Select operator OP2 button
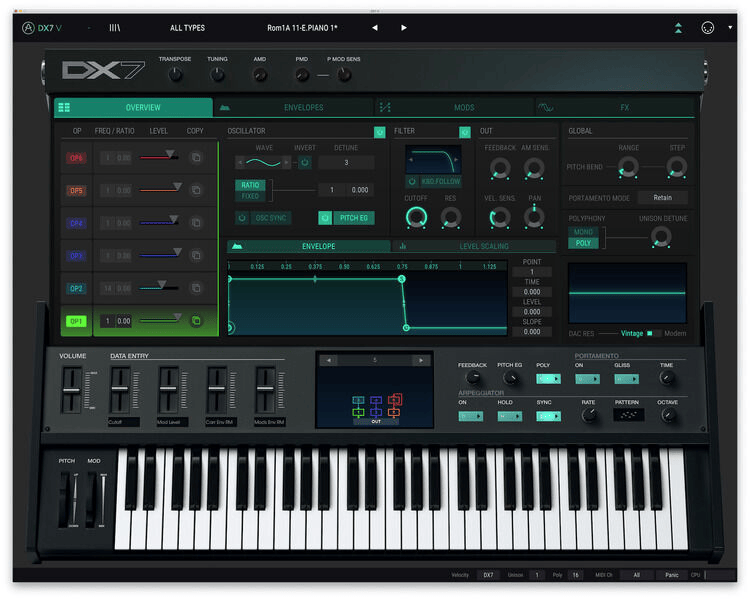Viewport: 750px width, 599px height. point(76,288)
